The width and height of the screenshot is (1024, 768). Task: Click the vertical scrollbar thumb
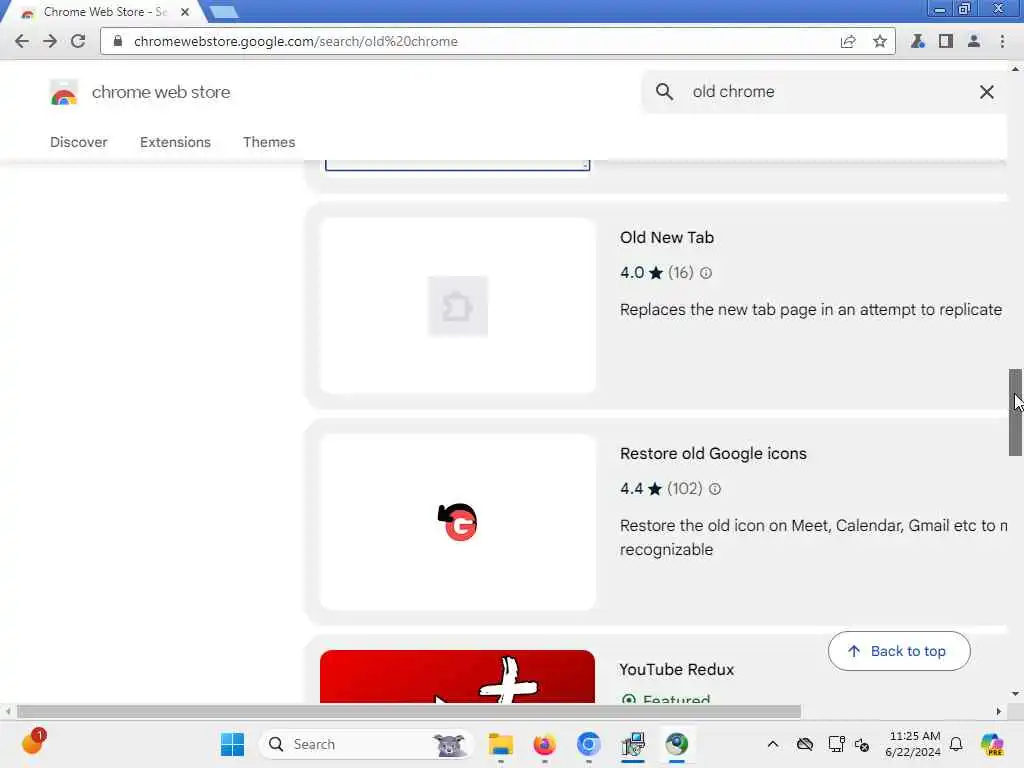point(1015,413)
